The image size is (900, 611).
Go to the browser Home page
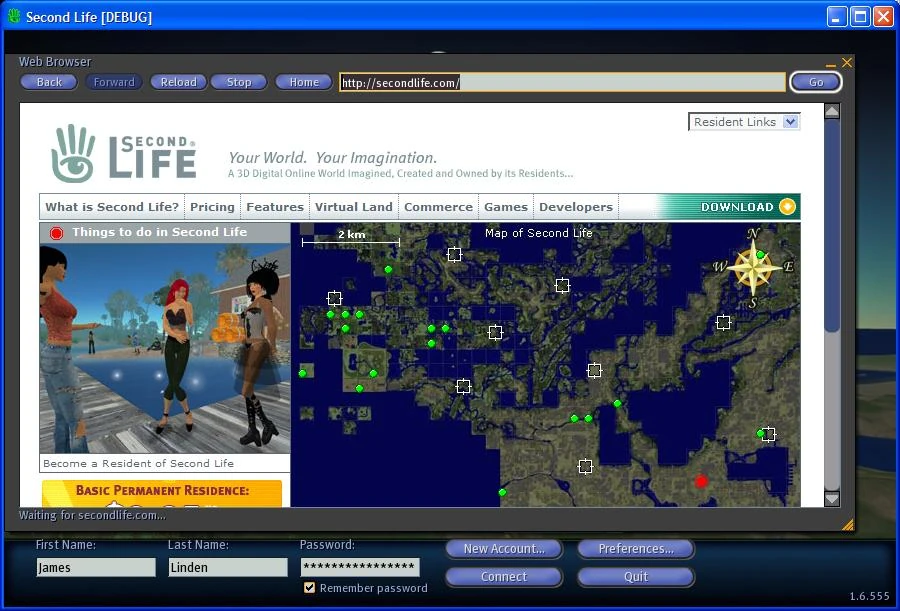[x=304, y=82]
